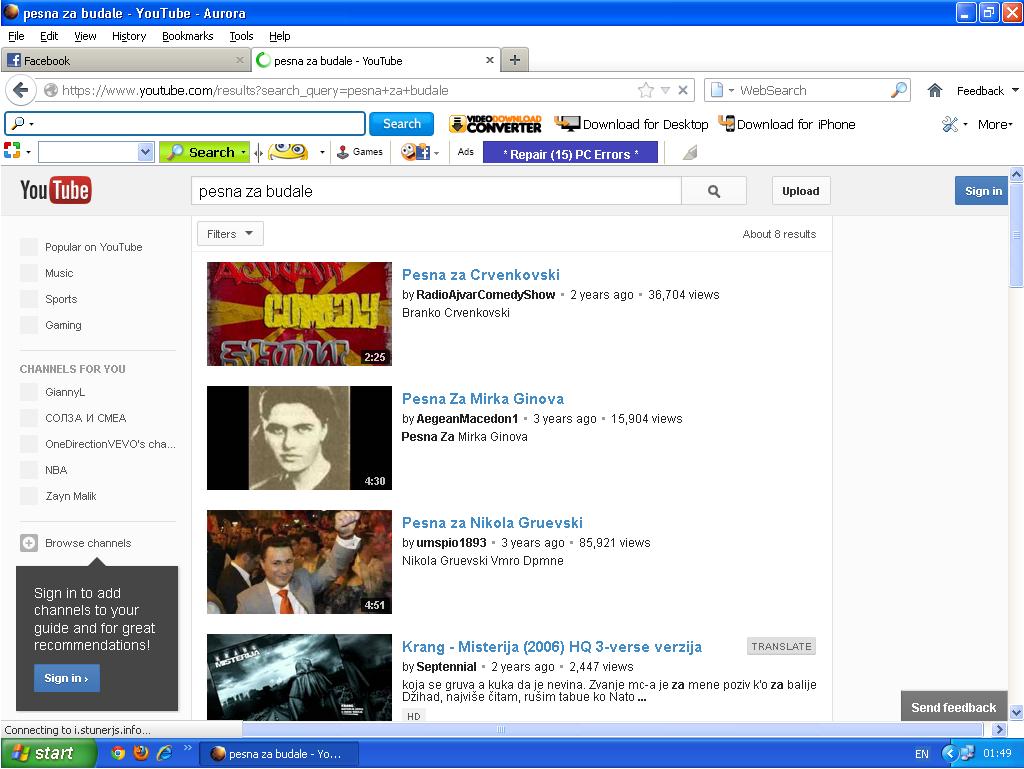Click the highlighter icon beside Repair PC Errors
Image resolution: width=1024 pixels, height=769 pixels.
tap(690, 153)
